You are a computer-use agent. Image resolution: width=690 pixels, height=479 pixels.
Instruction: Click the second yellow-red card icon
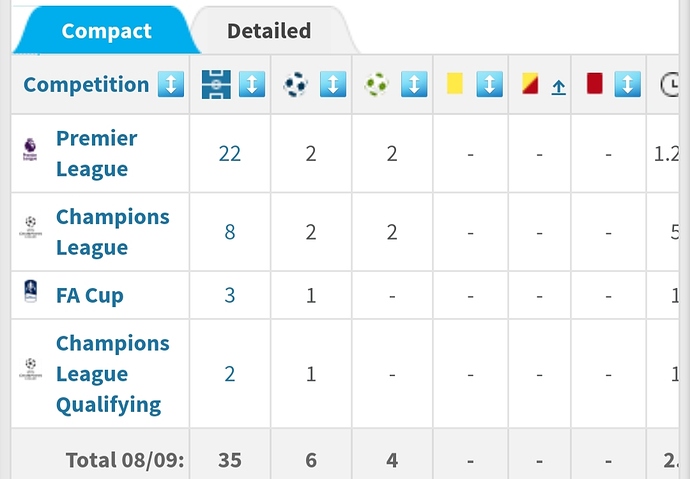[x=530, y=84]
